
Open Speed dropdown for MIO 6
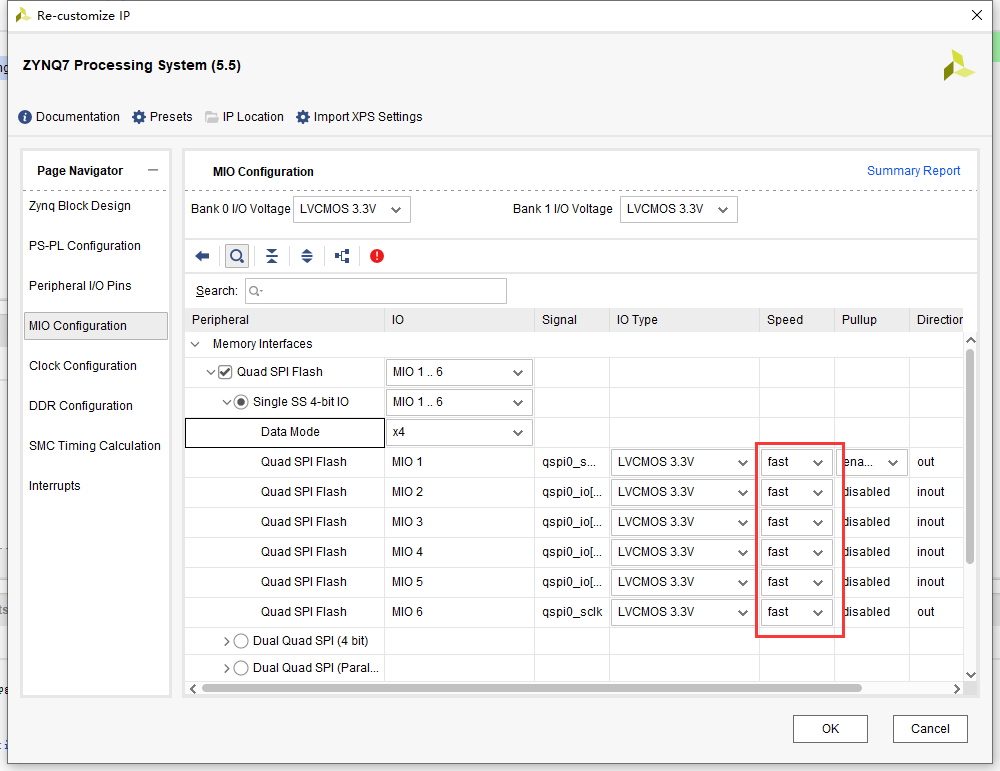(796, 612)
